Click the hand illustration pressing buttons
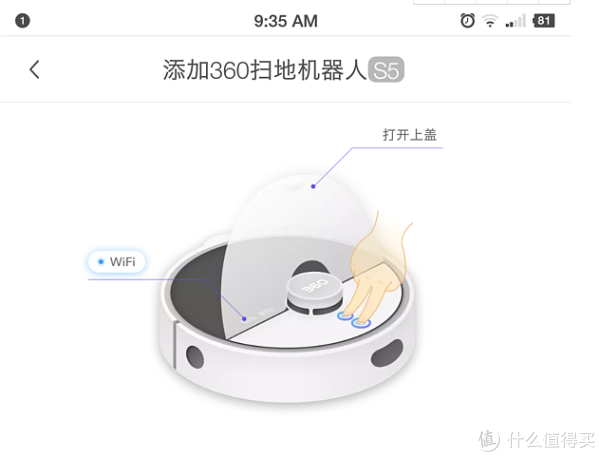 pos(377,268)
